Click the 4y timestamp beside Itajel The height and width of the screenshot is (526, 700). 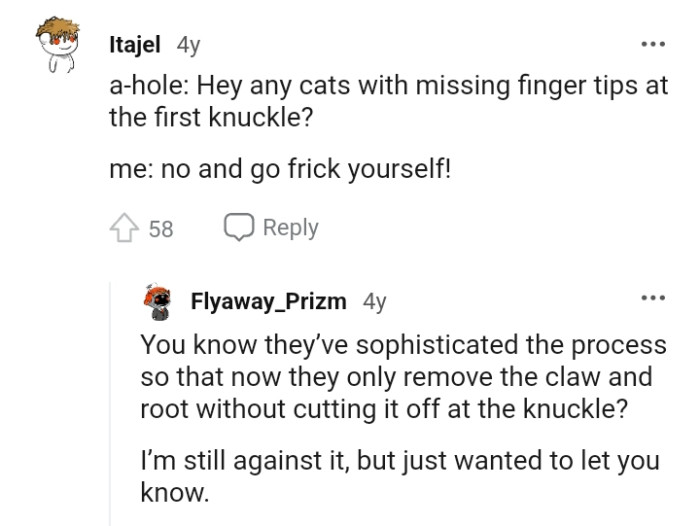pos(188,45)
